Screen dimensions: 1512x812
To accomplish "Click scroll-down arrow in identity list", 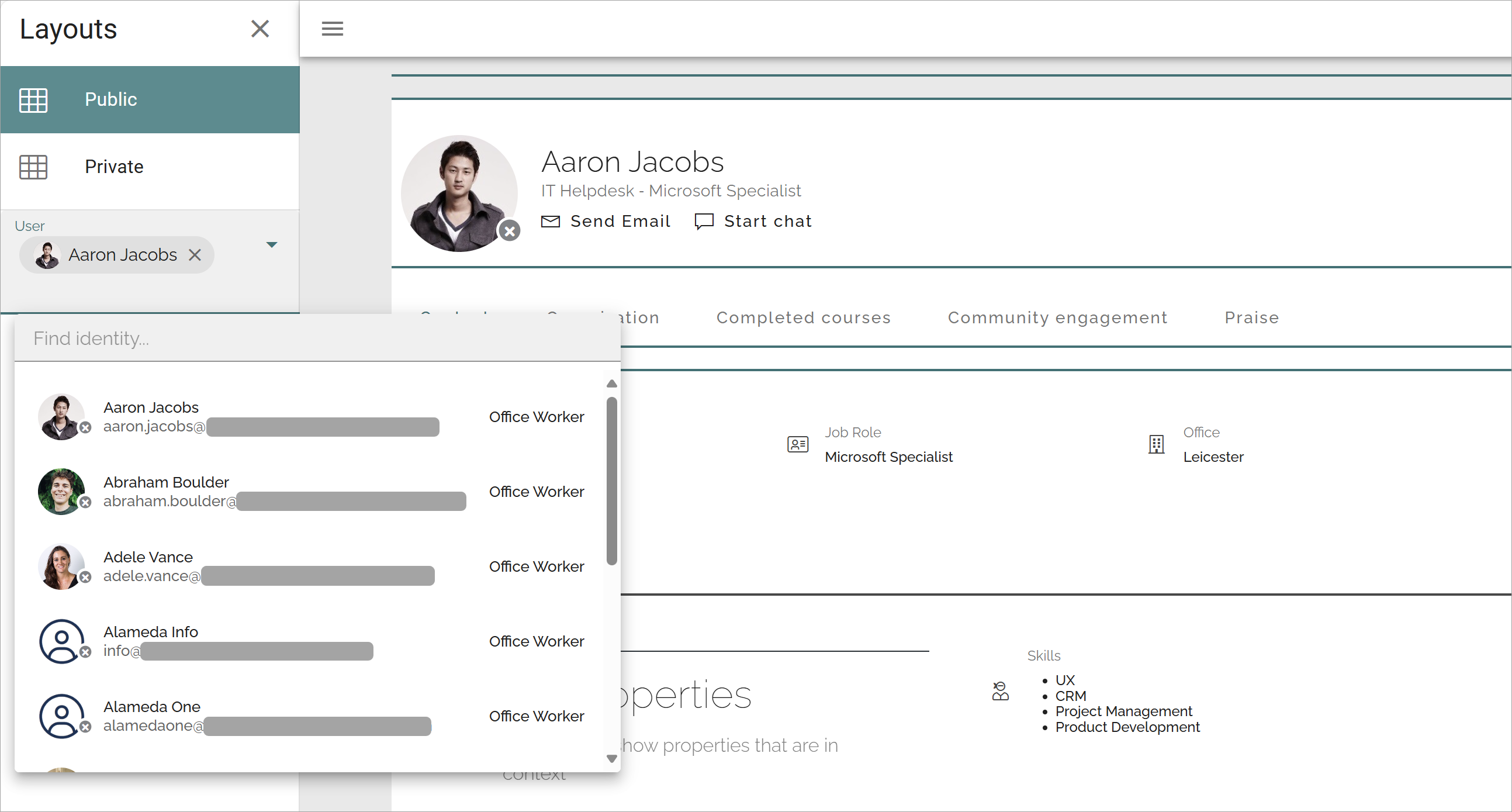I will tap(611, 759).
